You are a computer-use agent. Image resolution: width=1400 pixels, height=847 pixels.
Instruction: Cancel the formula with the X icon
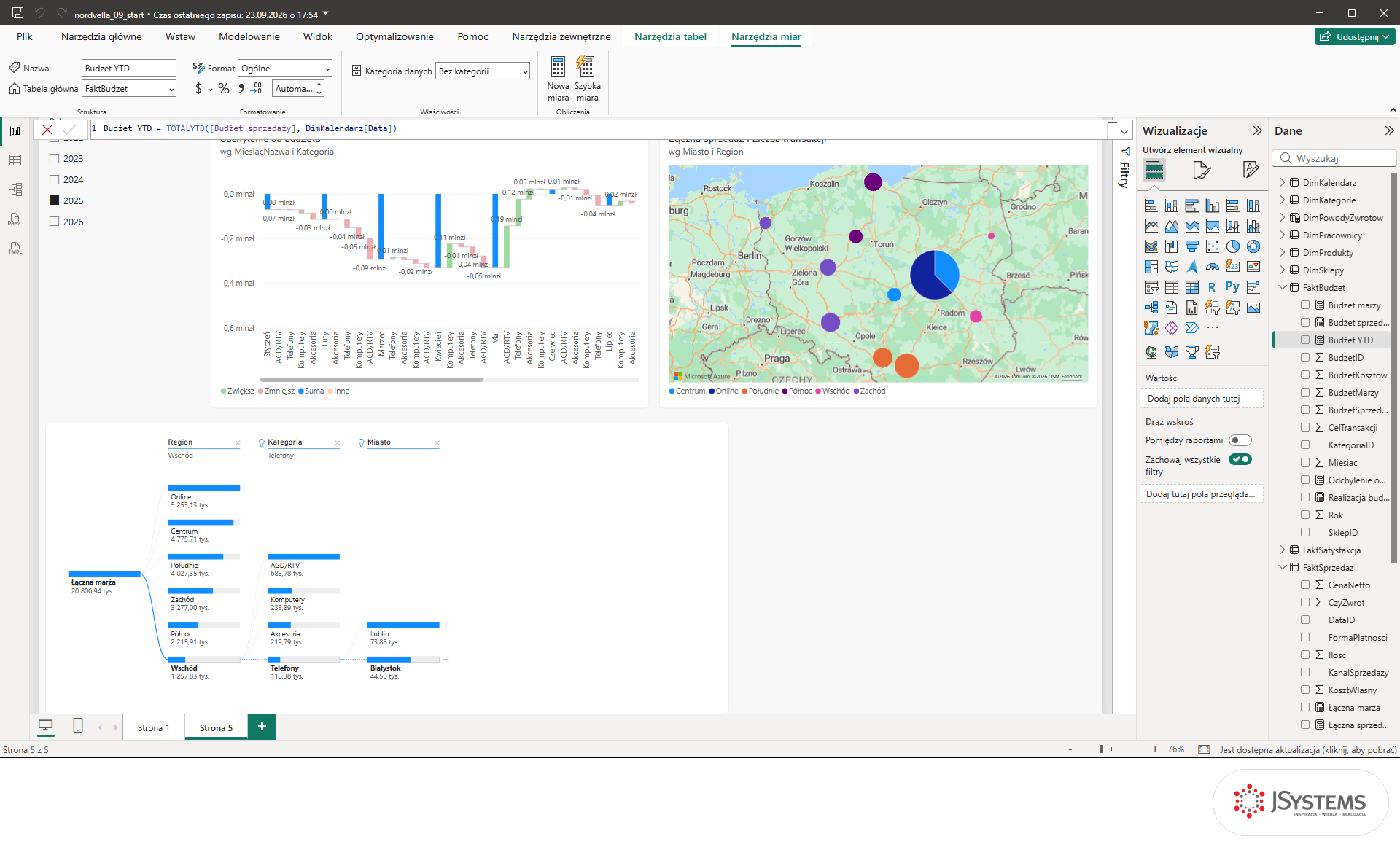pyautogui.click(x=47, y=130)
